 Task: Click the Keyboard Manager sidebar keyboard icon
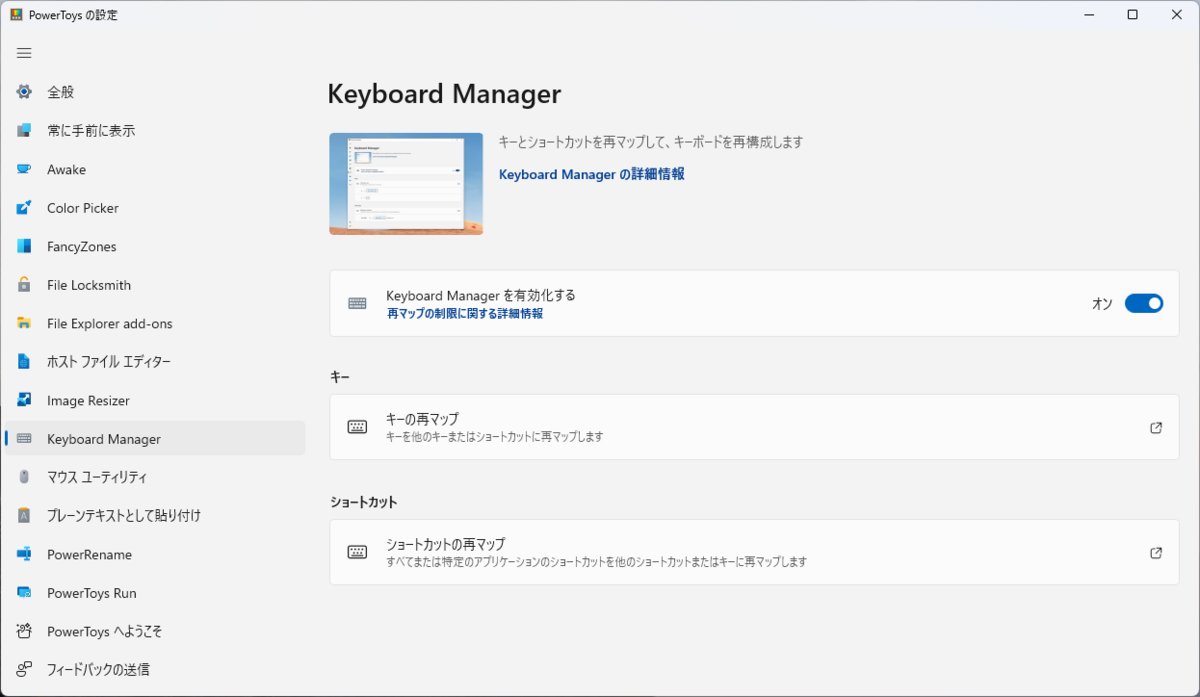[x=24, y=439]
